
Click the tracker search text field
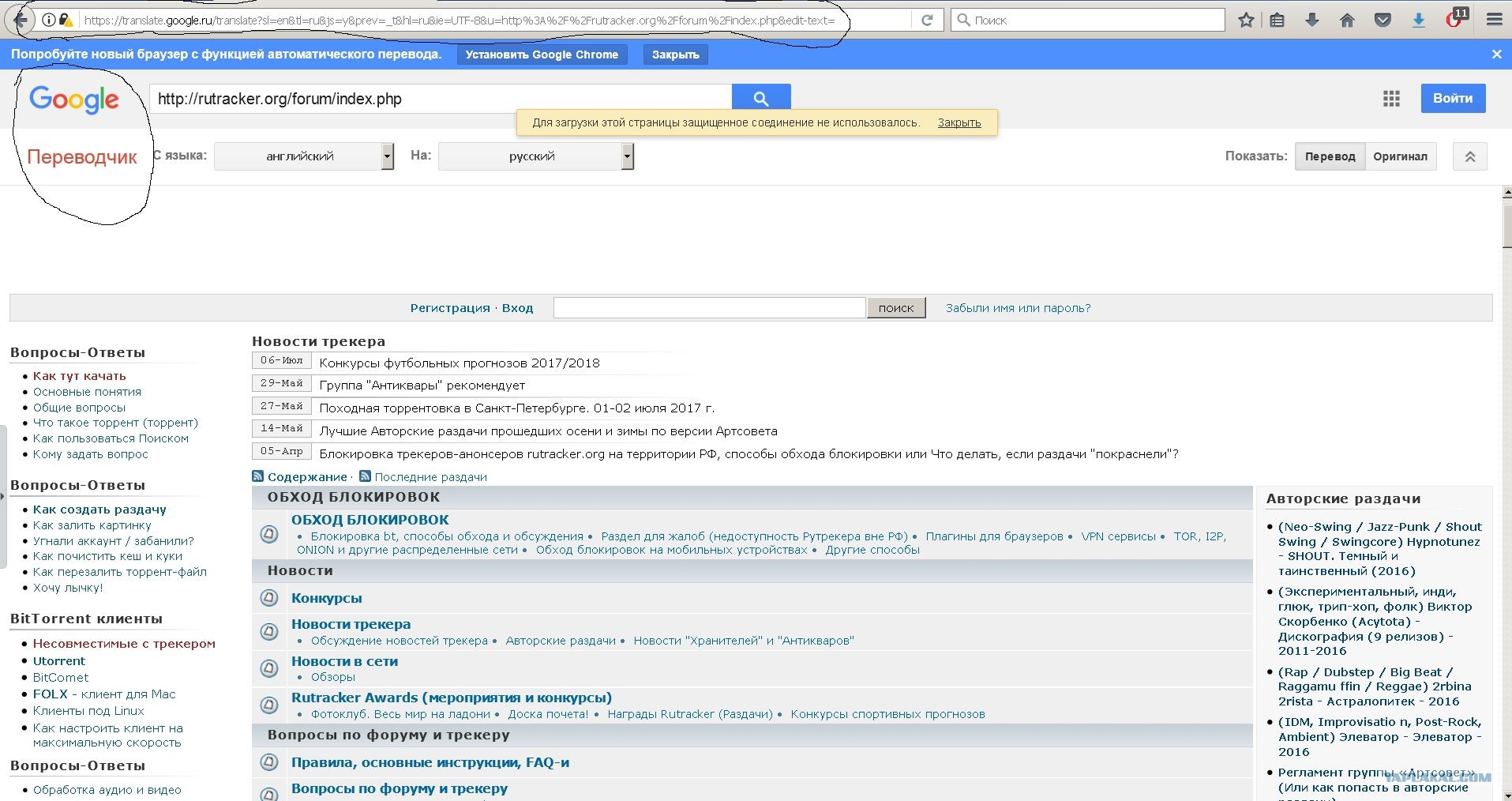pyautogui.click(x=709, y=308)
